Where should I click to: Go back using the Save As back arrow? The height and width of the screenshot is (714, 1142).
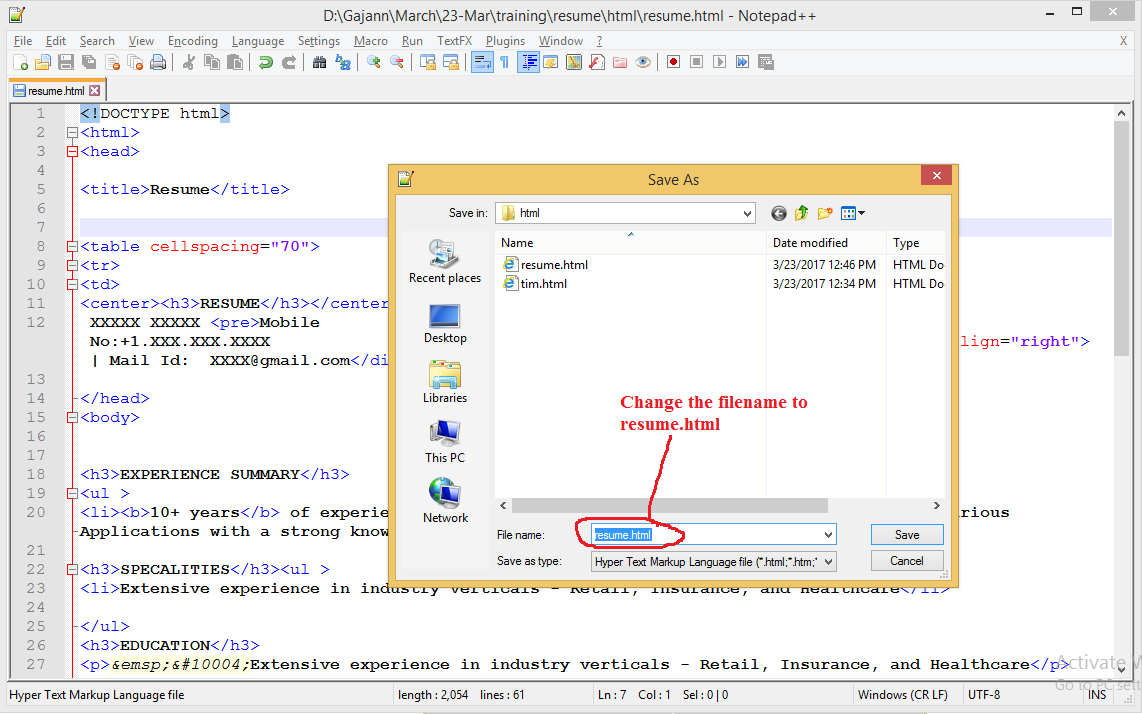[779, 213]
